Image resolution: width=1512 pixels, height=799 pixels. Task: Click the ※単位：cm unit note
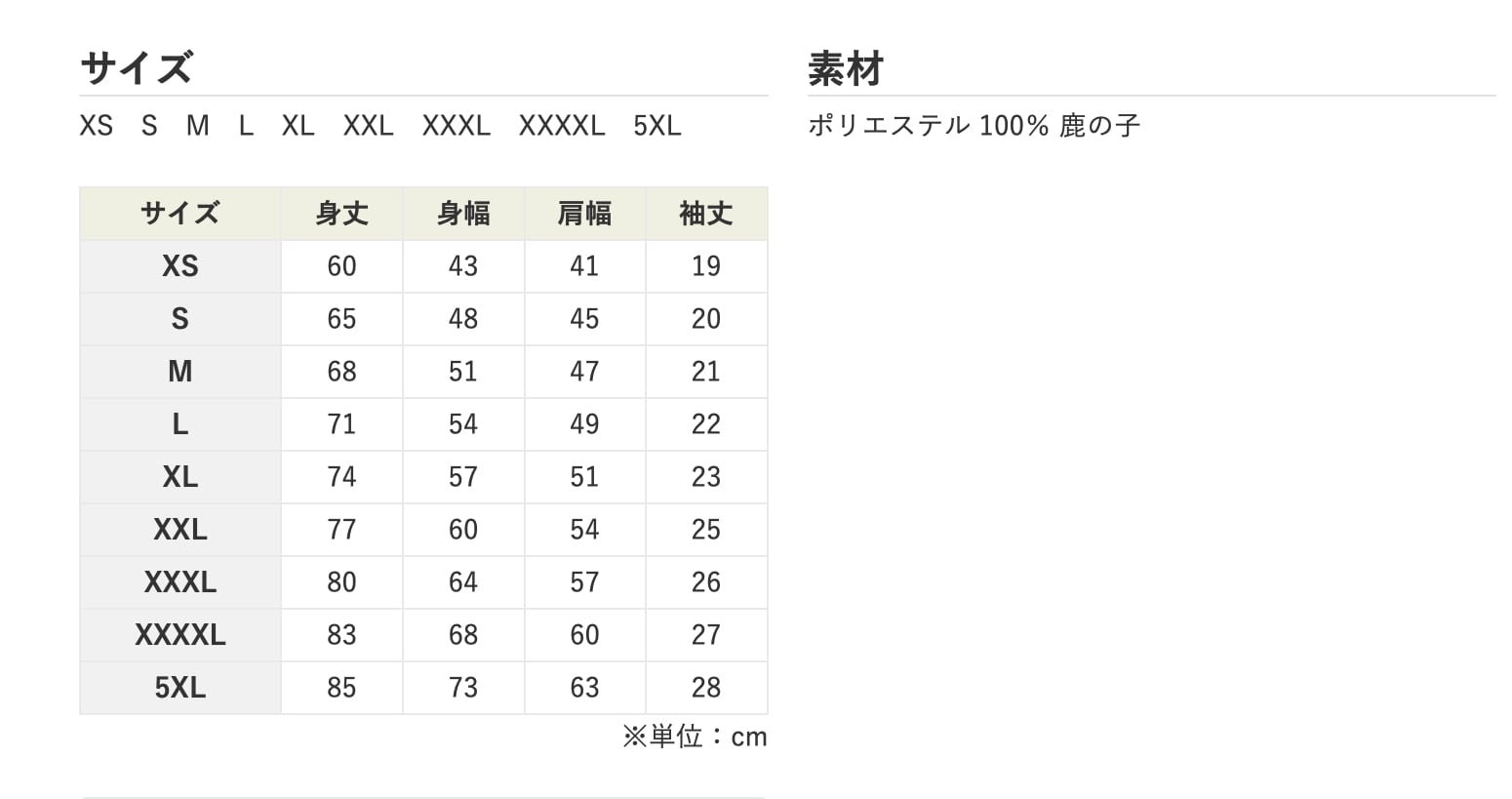695,737
